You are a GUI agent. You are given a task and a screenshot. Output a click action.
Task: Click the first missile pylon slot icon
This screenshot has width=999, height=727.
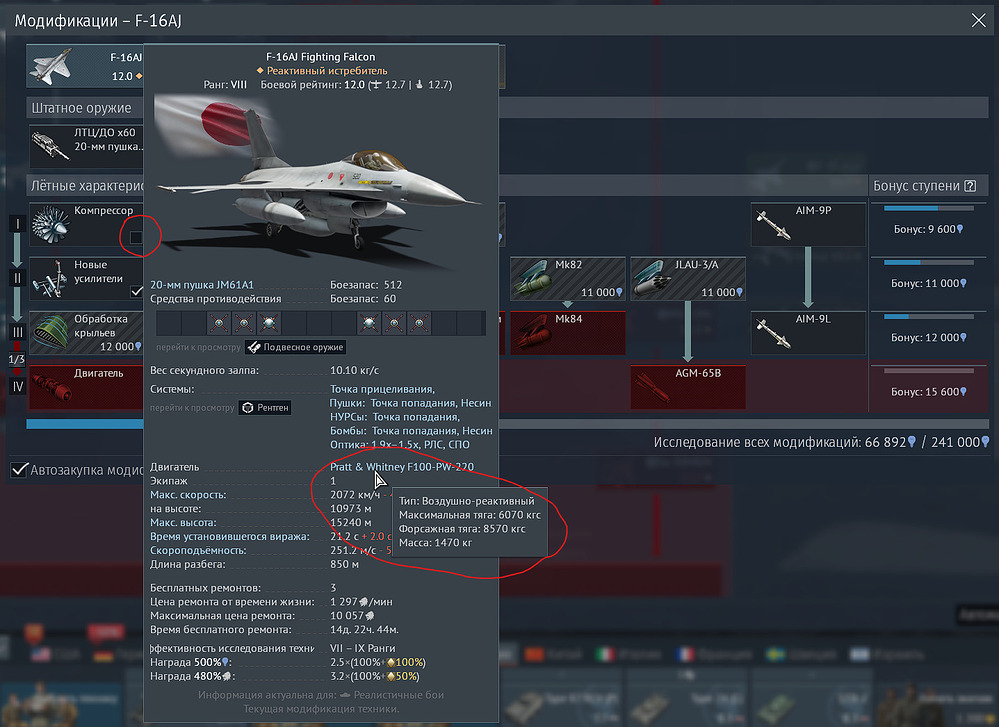(218, 323)
